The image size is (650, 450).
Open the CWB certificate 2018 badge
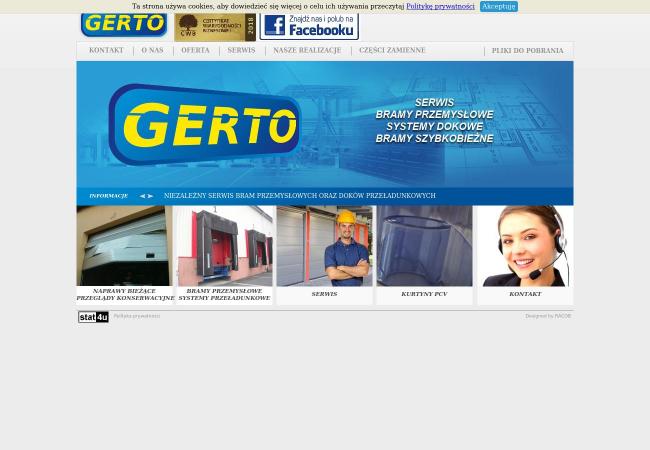215,27
